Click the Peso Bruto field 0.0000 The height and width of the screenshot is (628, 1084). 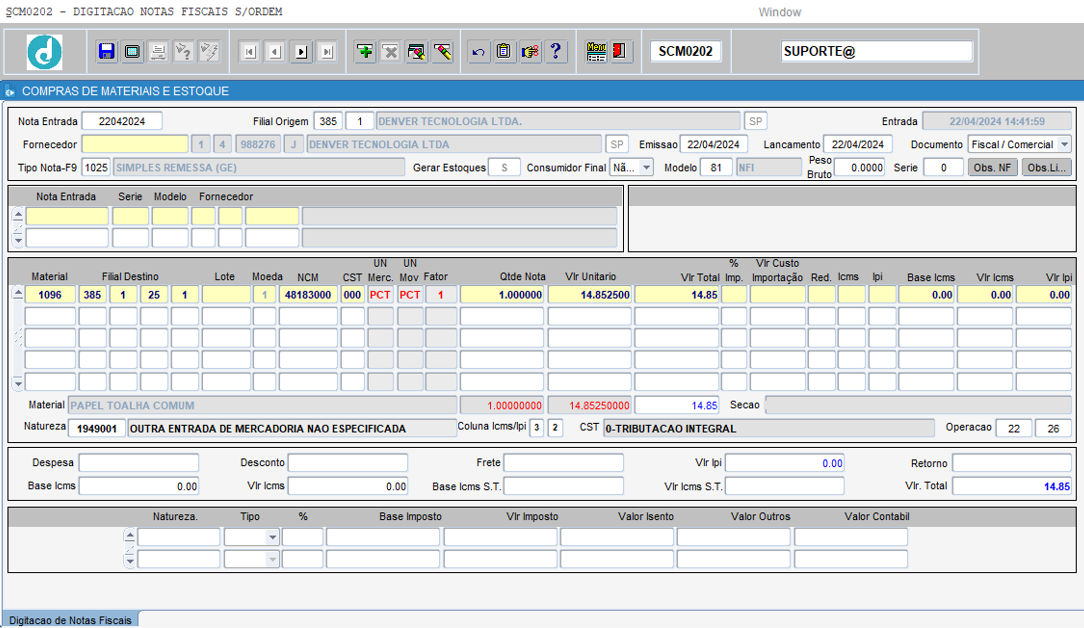point(859,167)
